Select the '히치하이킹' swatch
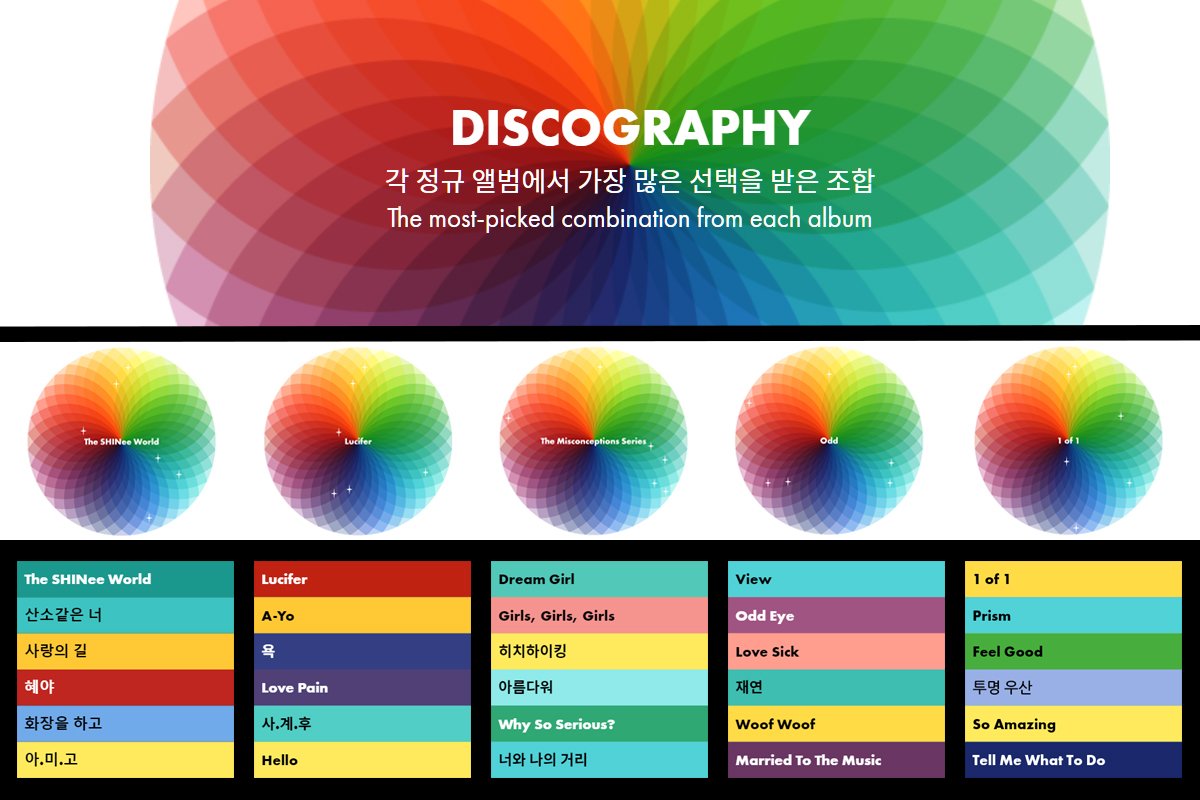1200x800 pixels. click(x=599, y=651)
